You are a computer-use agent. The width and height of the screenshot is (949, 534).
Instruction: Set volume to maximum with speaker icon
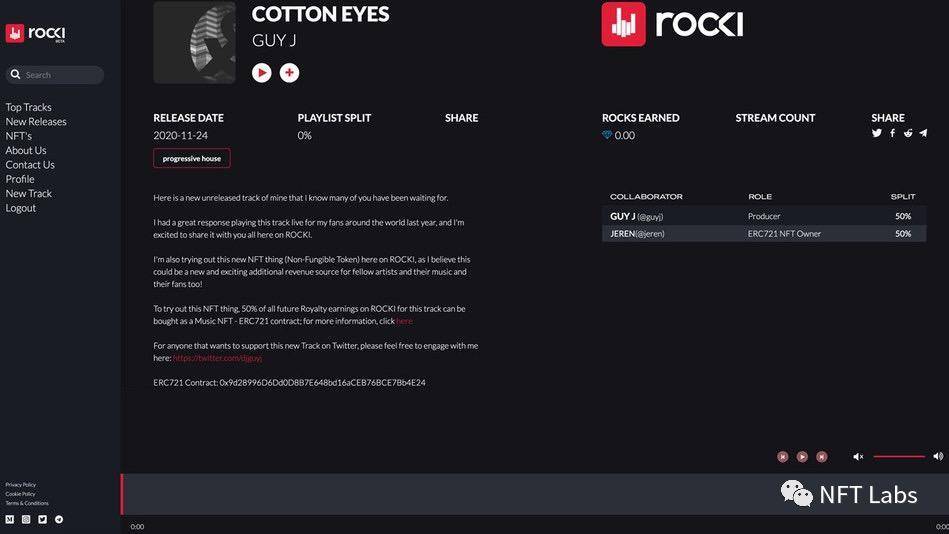[x=938, y=456]
